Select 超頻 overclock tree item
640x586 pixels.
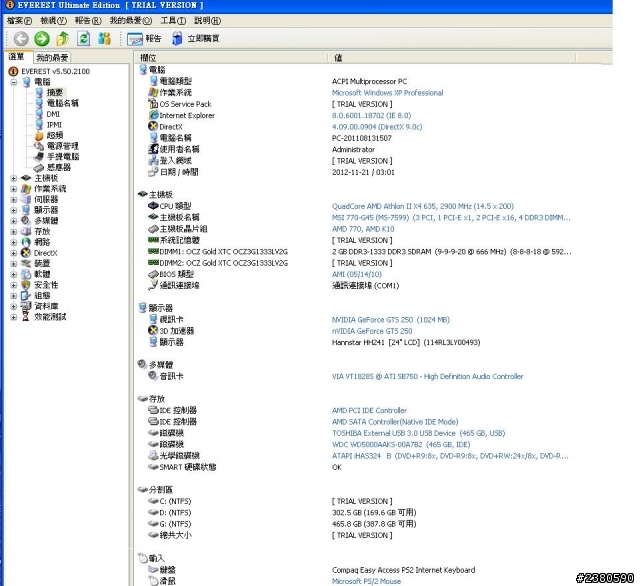tap(55, 135)
